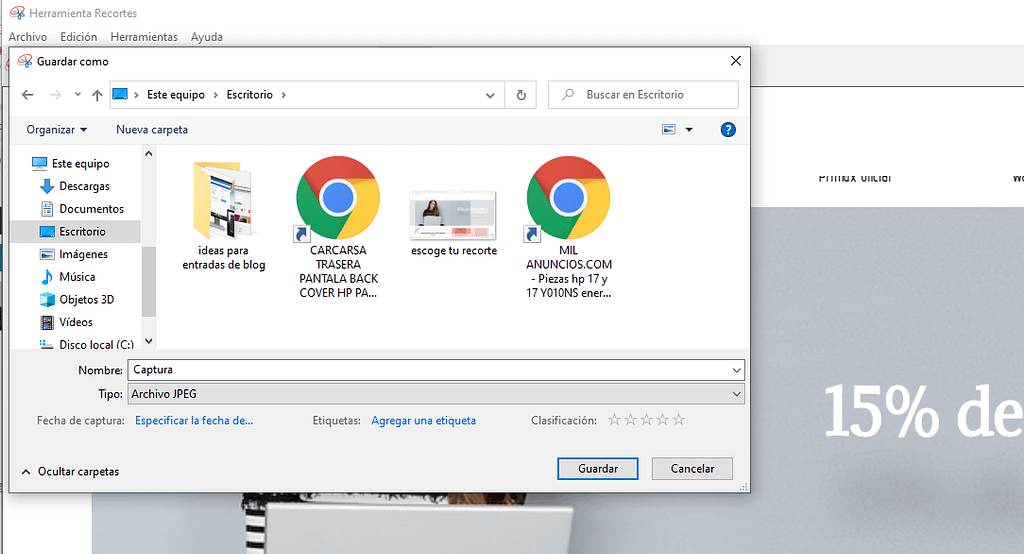Collapse the 'Ocultar carpetas' pane
This screenshot has height=554, width=1024.
71,471
